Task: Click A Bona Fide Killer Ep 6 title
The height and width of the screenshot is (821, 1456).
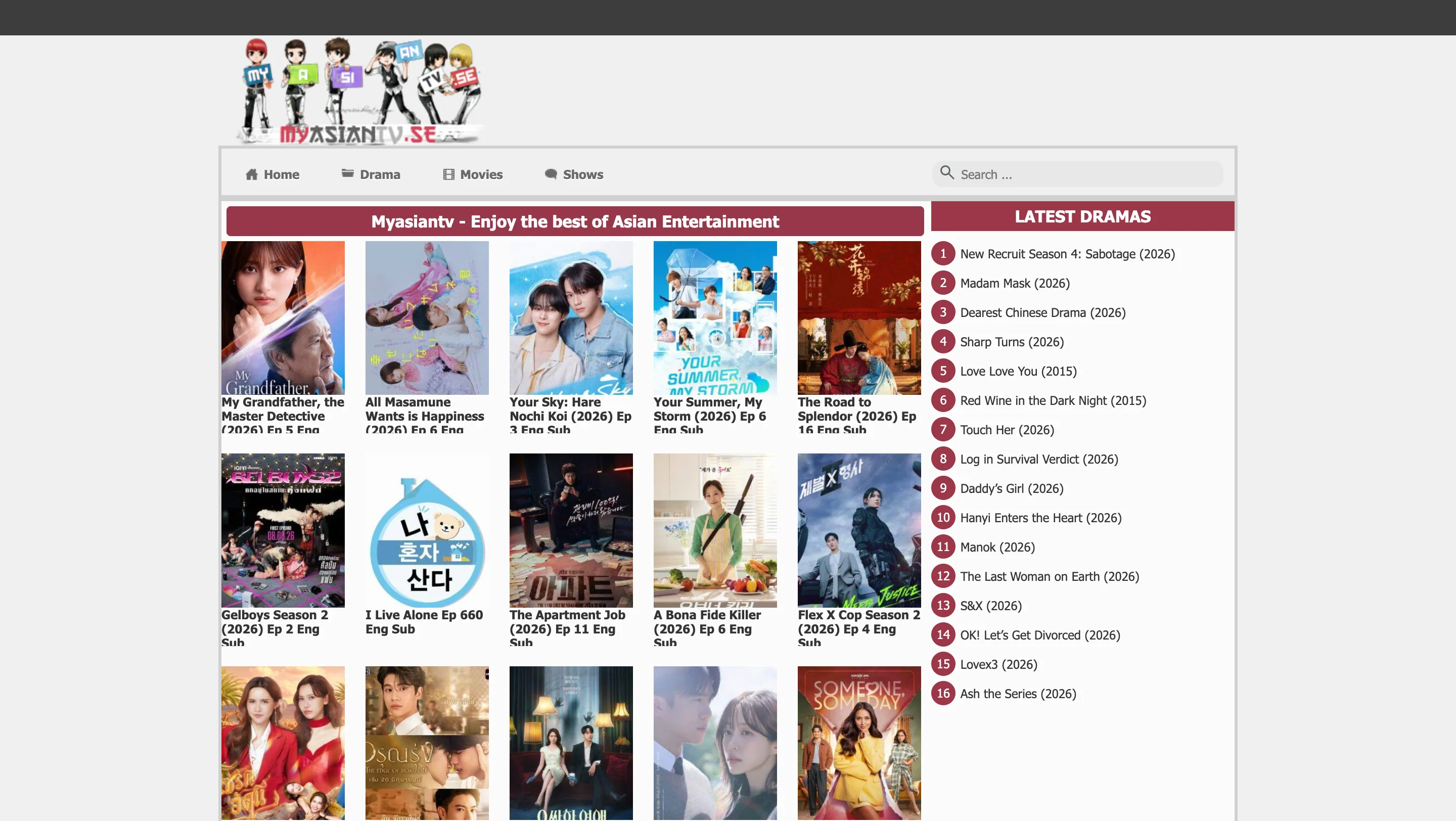Action: point(708,627)
